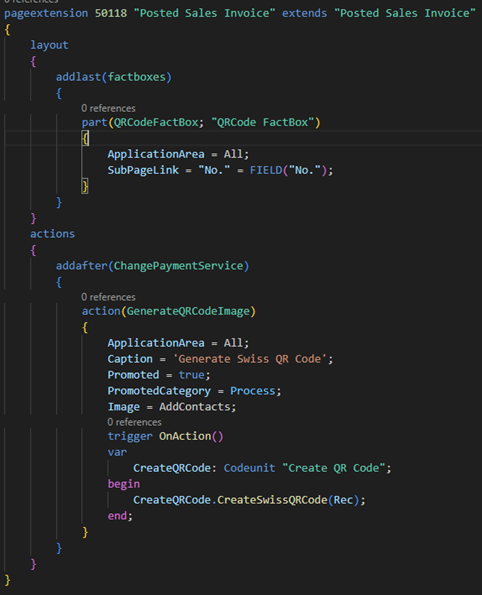The width and height of the screenshot is (482, 595).
Task: Click 'addlast' in the layout section
Action: [79, 77]
